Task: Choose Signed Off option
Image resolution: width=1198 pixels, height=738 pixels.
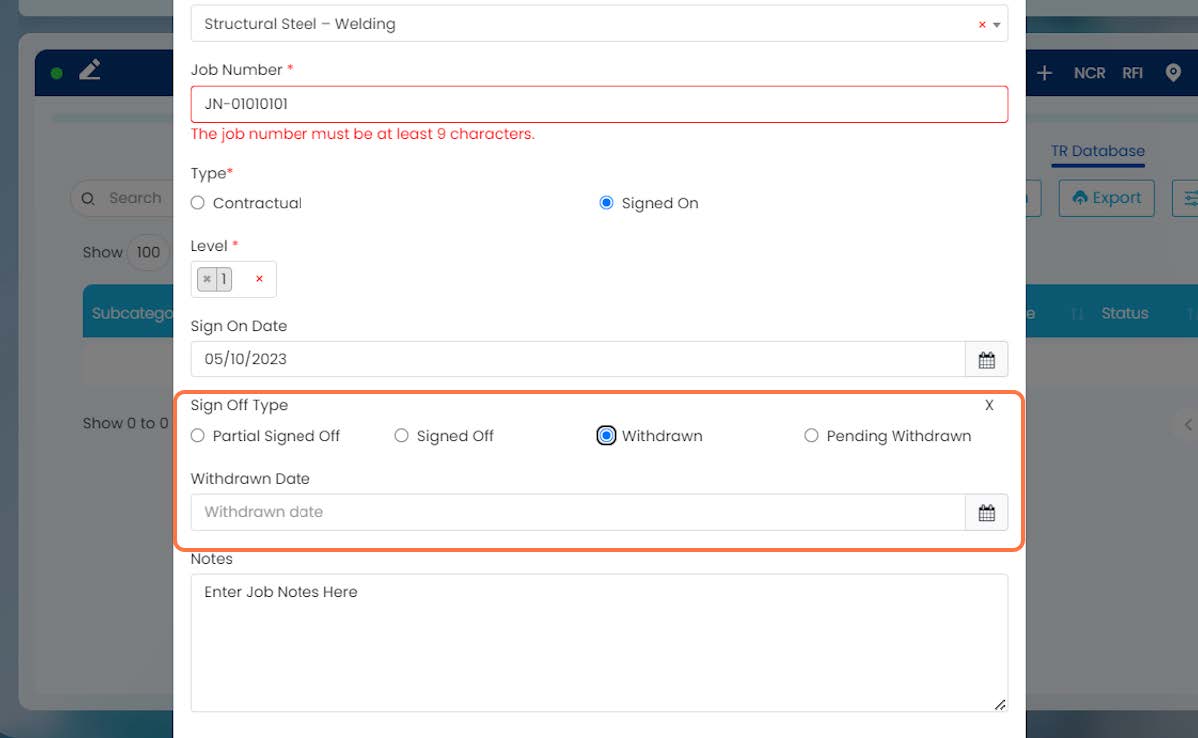Action: coord(401,435)
